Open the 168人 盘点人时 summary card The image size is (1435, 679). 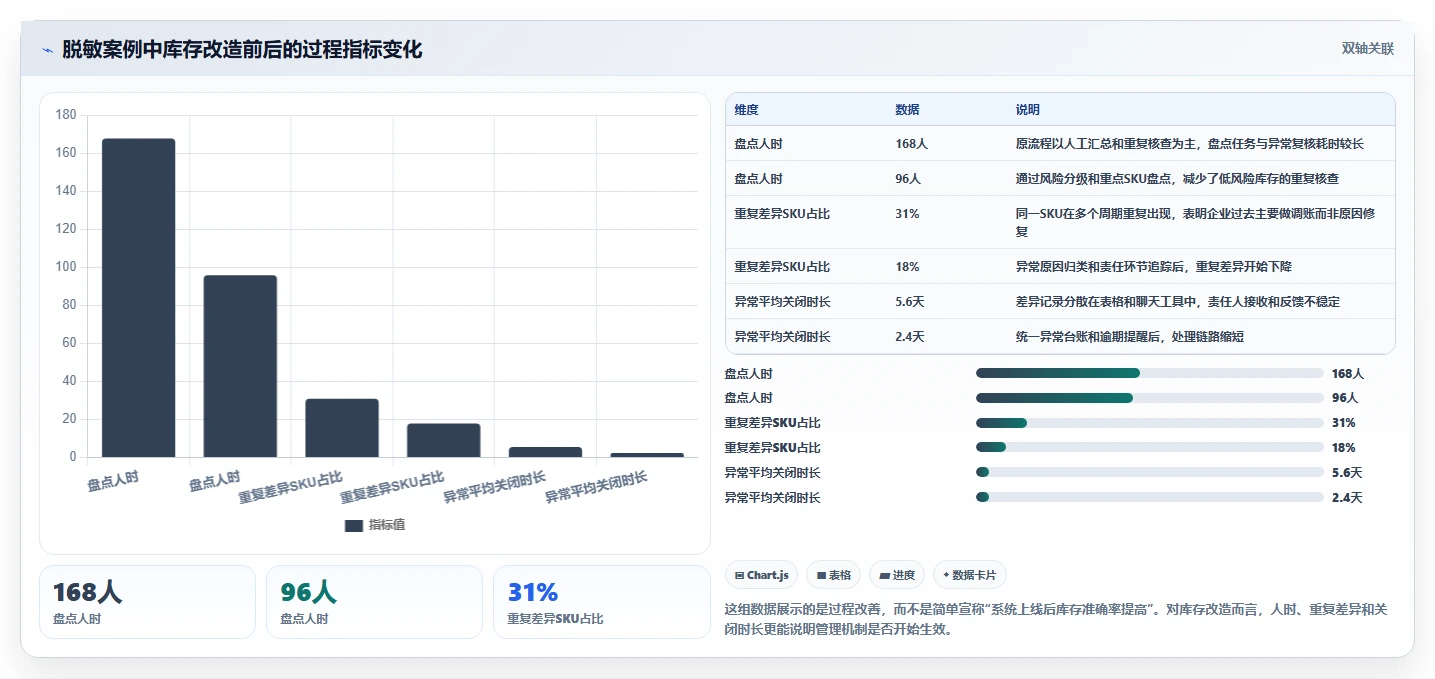147,602
